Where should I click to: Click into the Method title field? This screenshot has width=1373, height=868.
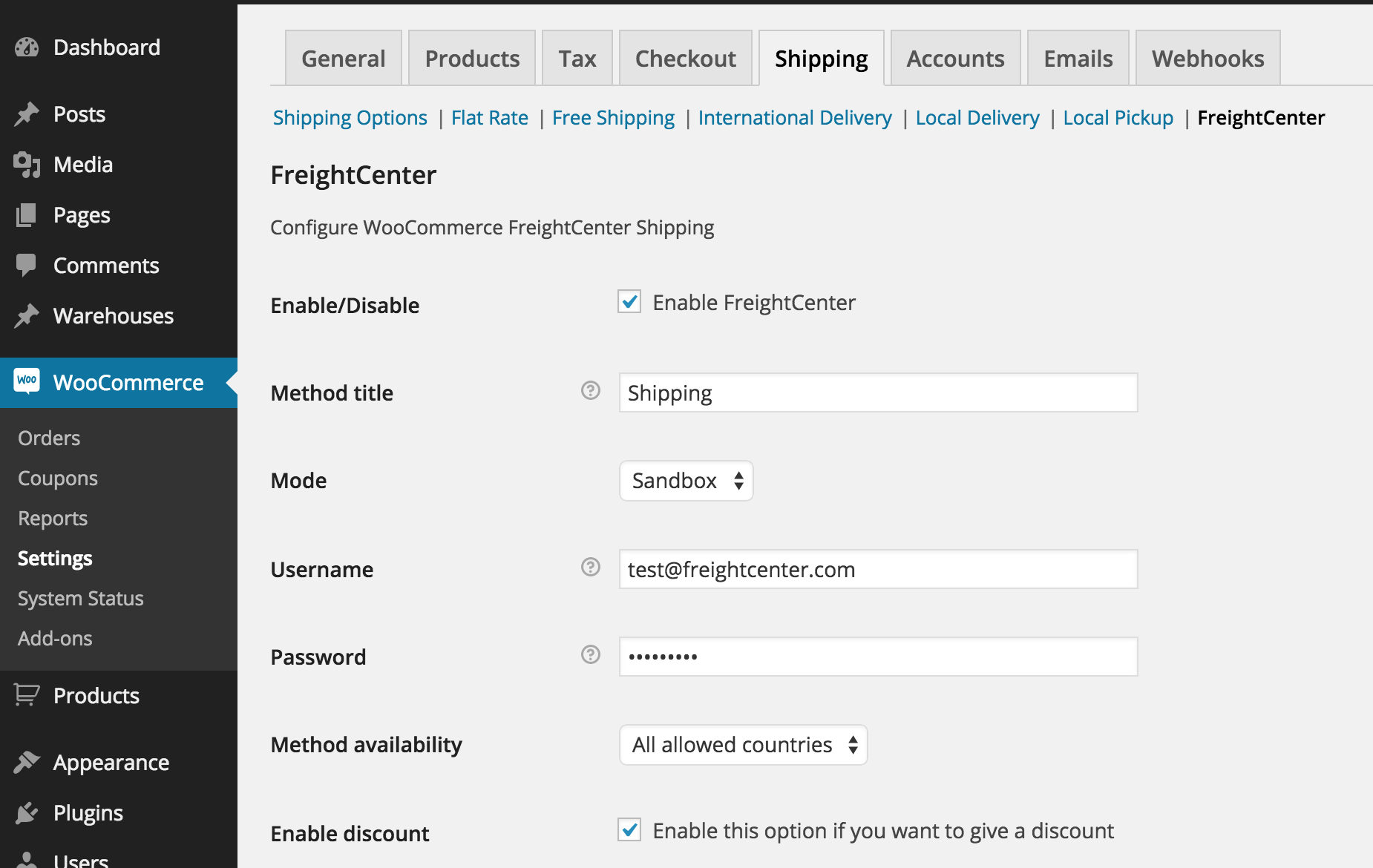[879, 392]
